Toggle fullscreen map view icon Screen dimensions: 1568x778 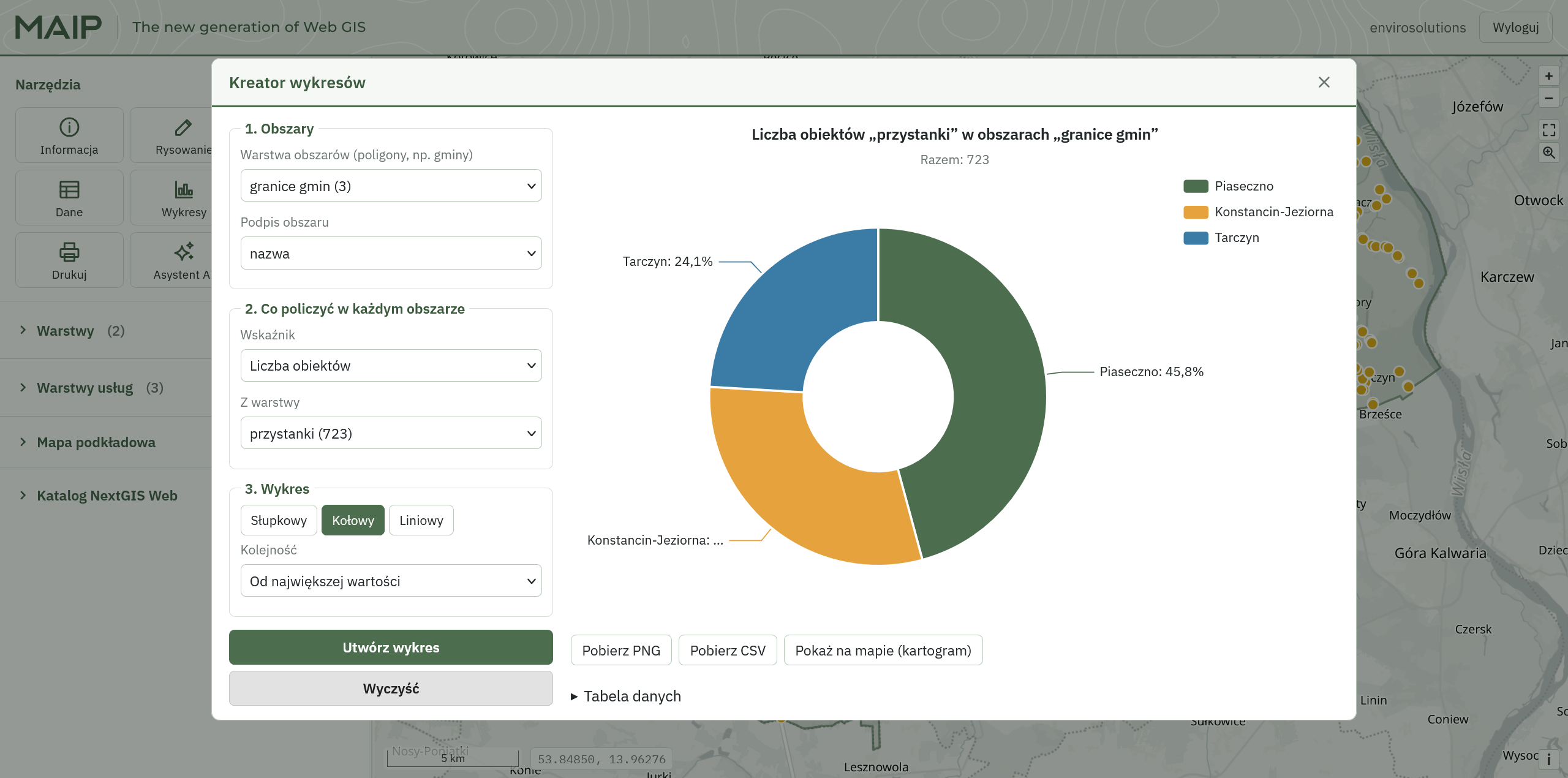1548,130
